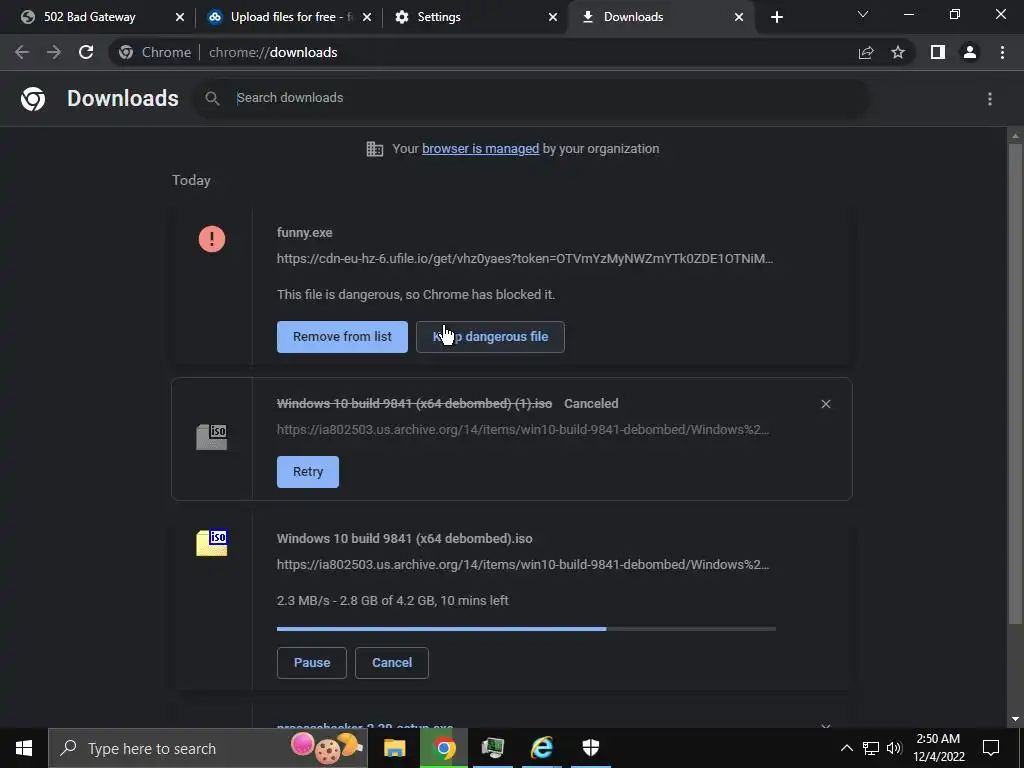The image size is (1024, 768).
Task: Remove the canceled ISO download entry
Action: pos(825,404)
